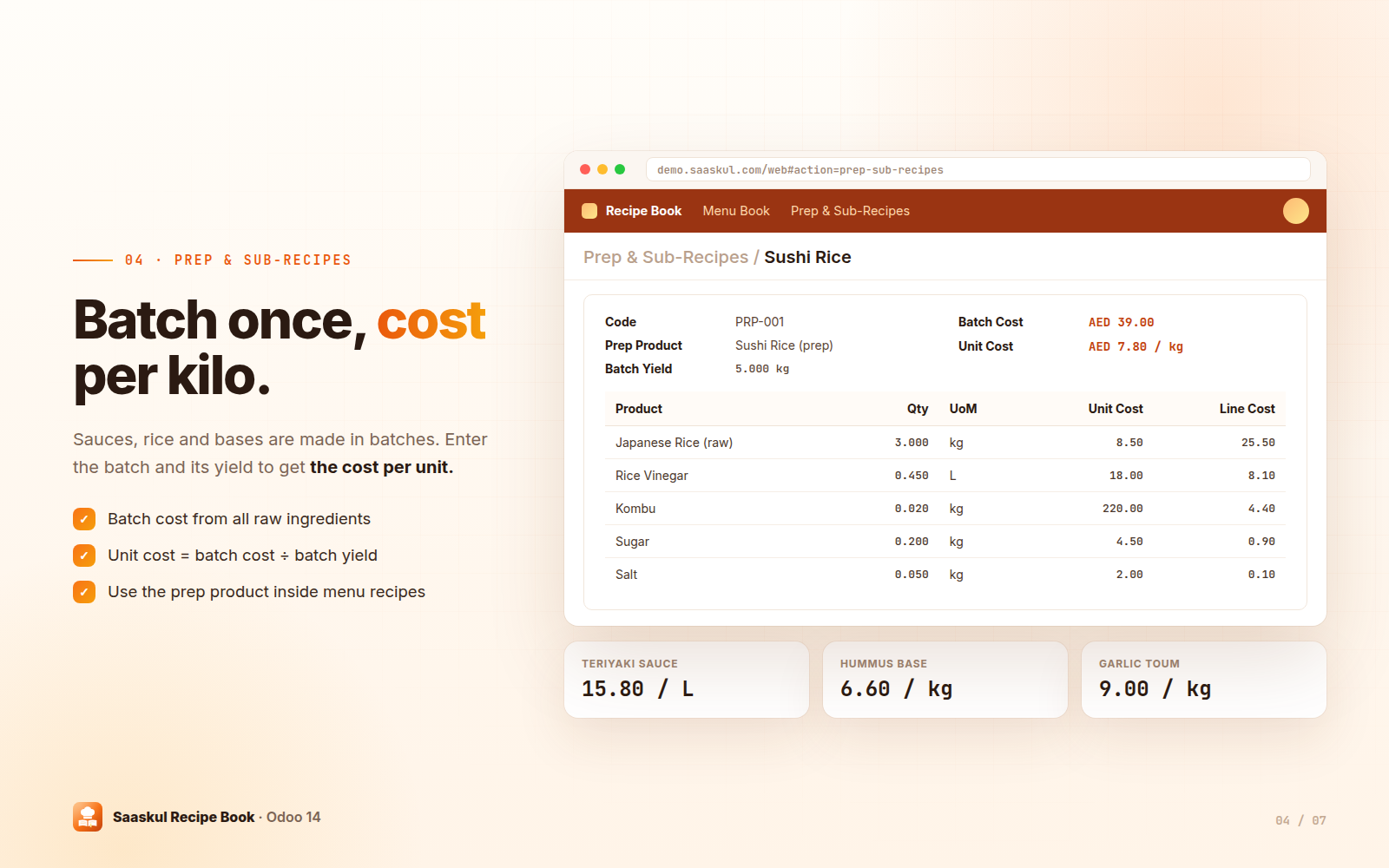
Task: Click the 220.00 unit cost cell
Action: (x=1122, y=509)
